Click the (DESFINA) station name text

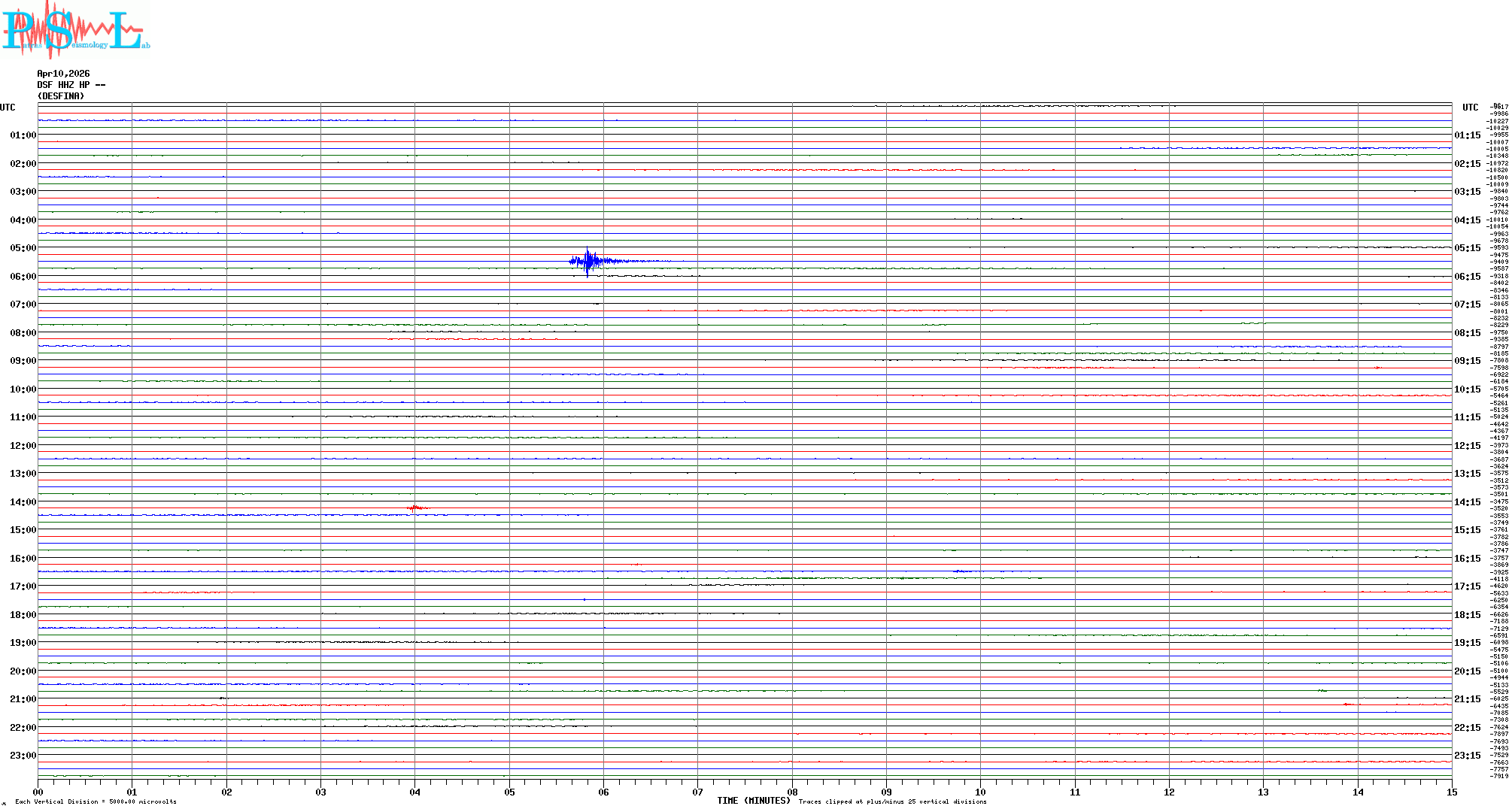coord(61,96)
